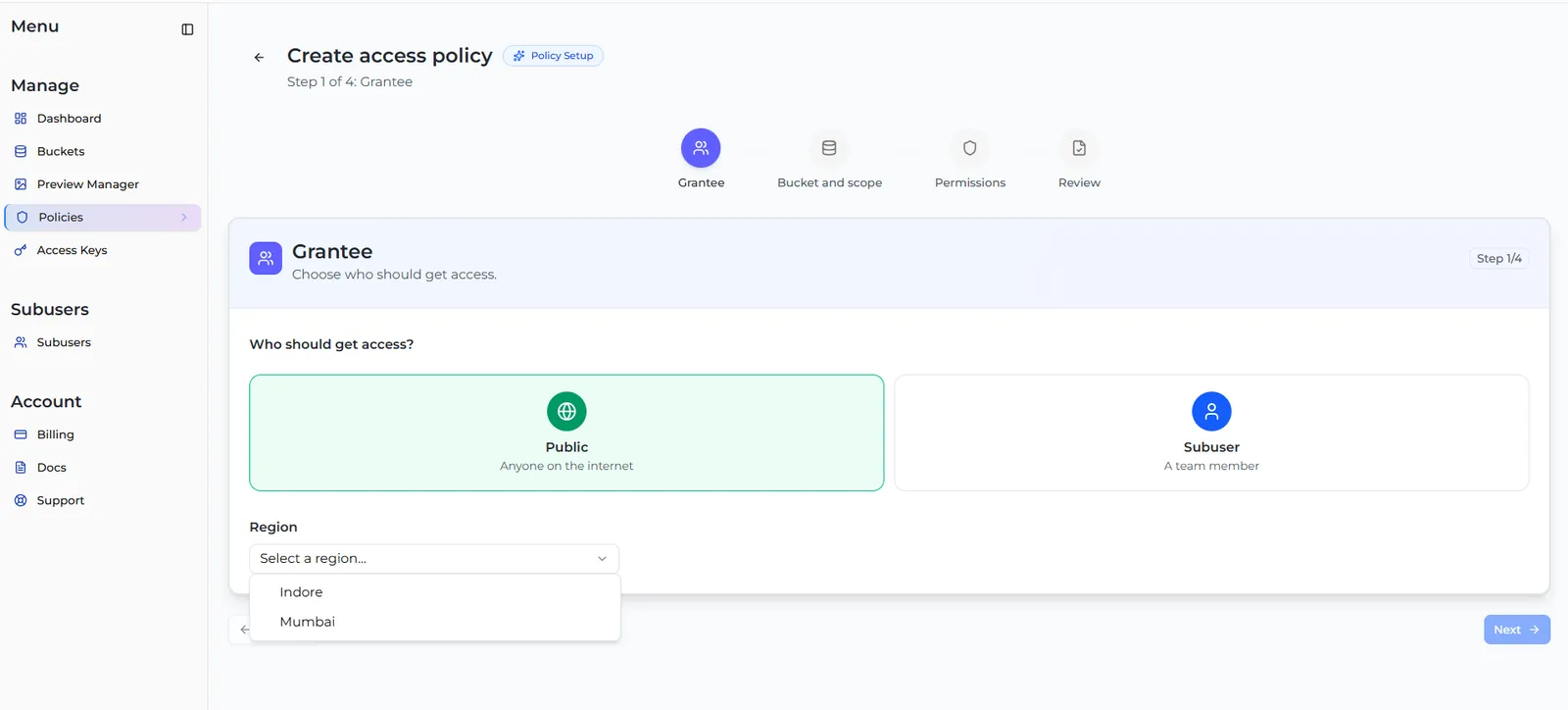Click the Permissions step label
This screenshot has width=1568, height=710.
(970, 182)
